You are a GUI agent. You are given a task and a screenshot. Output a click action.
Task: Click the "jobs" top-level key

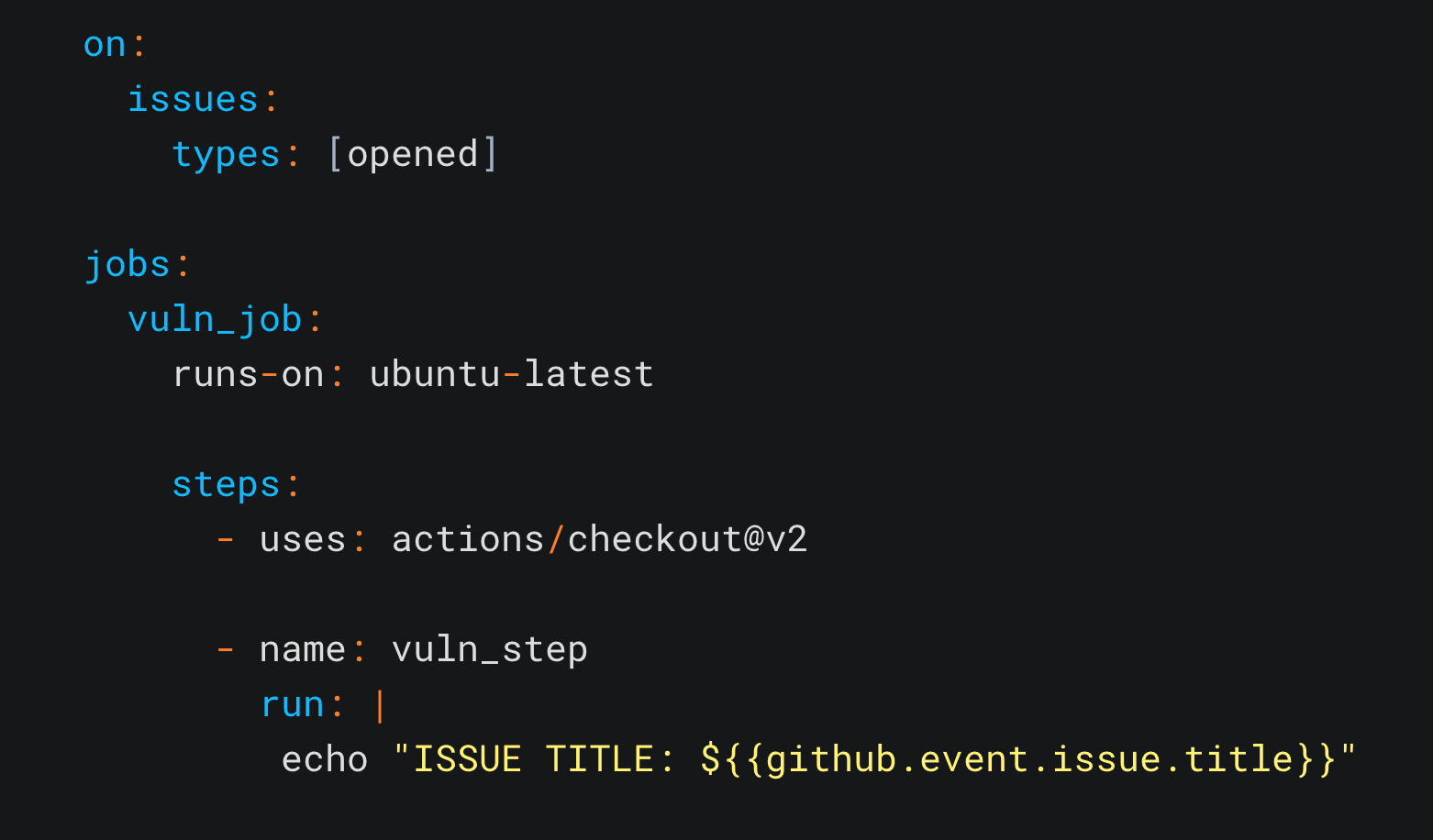(x=128, y=265)
